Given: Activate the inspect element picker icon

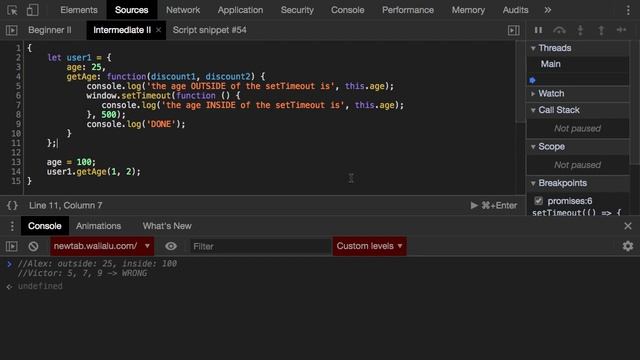Looking at the screenshot, I should [12, 10].
